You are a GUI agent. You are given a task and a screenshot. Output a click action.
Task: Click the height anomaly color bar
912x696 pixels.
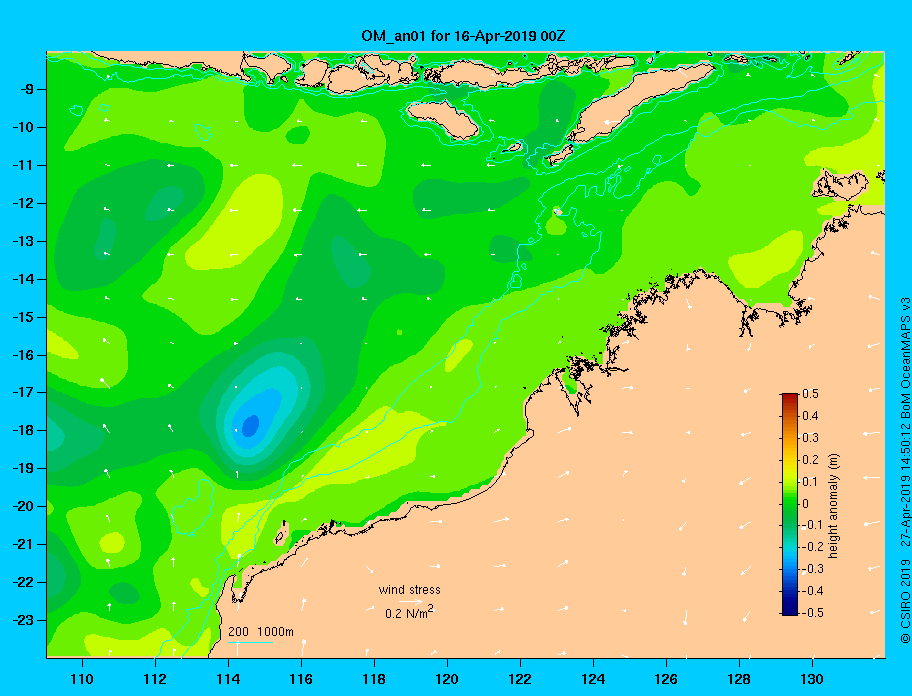tap(790, 504)
